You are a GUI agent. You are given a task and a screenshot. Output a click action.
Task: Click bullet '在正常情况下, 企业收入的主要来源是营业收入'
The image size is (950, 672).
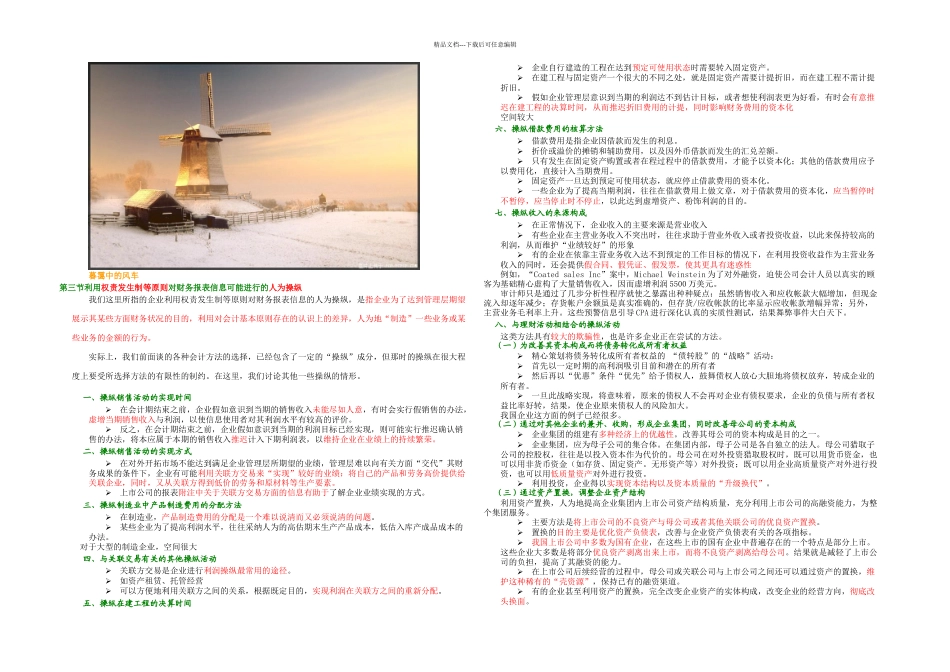coord(619,225)
